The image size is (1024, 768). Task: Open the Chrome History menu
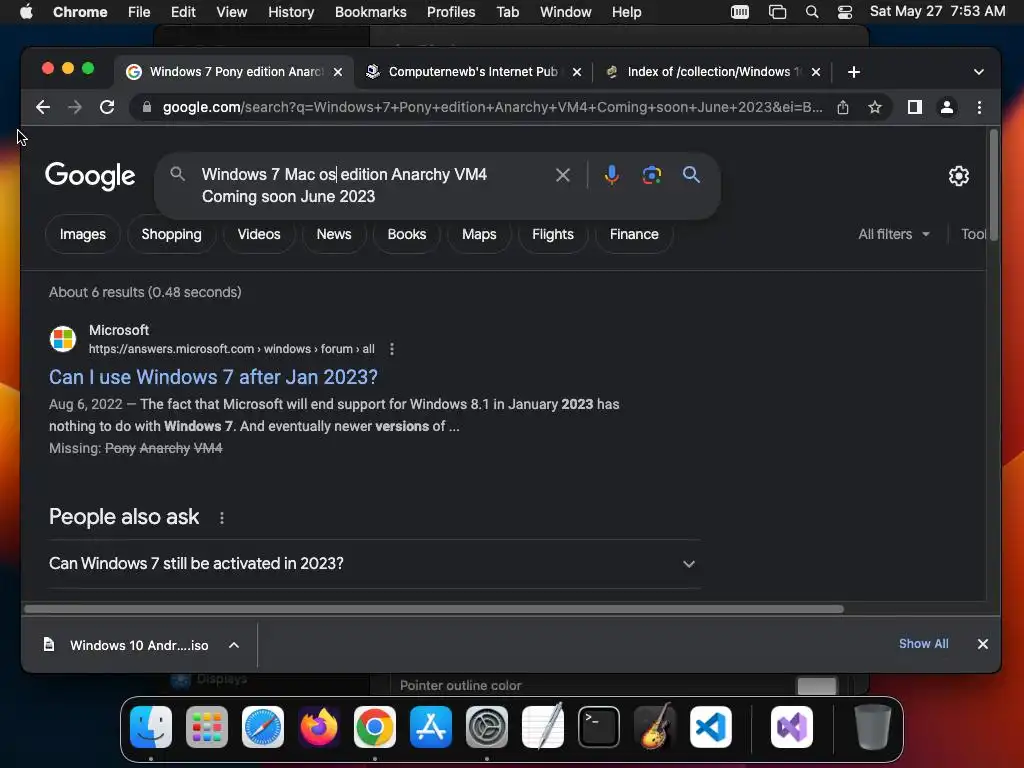pos(291,12)
